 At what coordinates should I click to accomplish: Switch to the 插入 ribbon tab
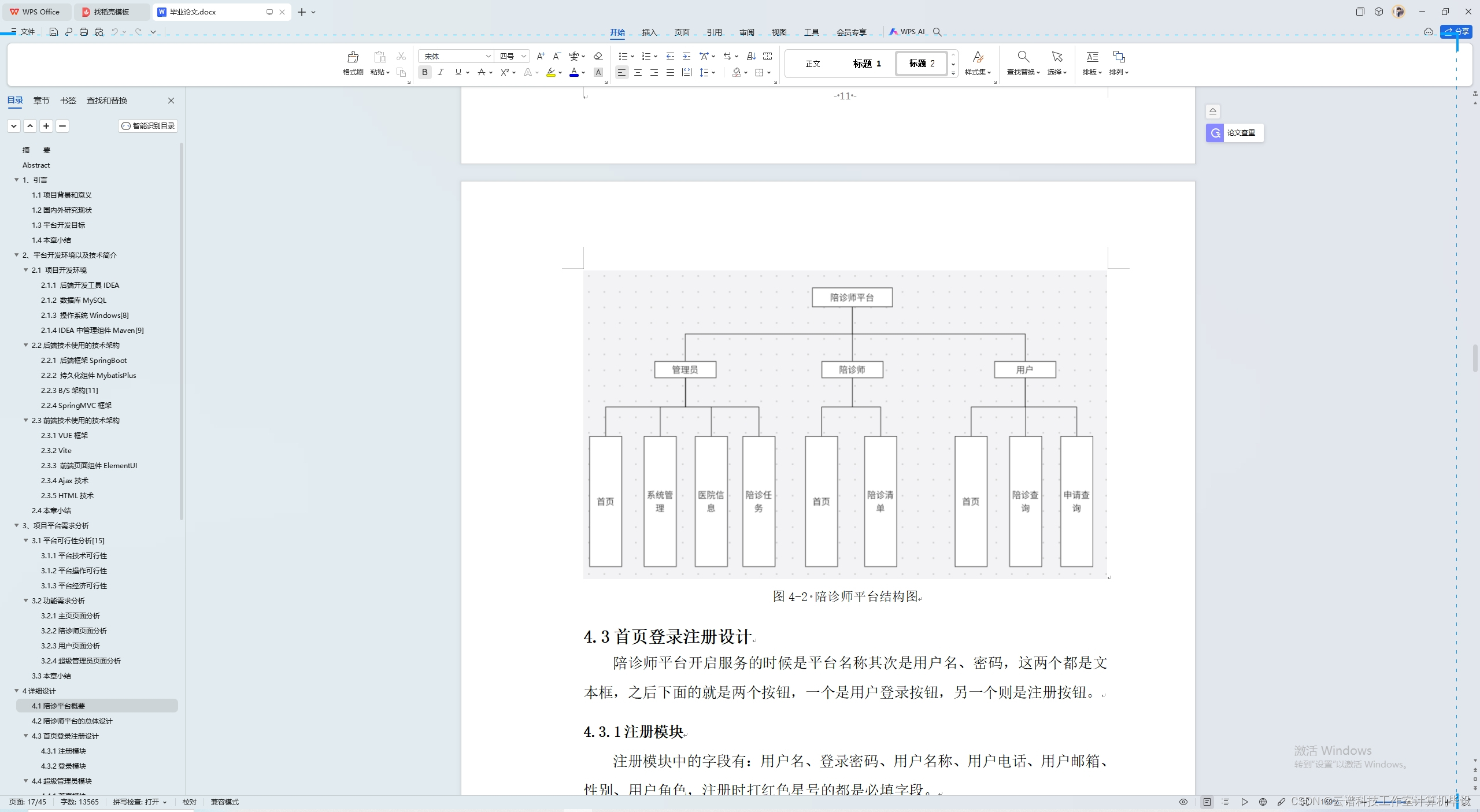[649, 32]
